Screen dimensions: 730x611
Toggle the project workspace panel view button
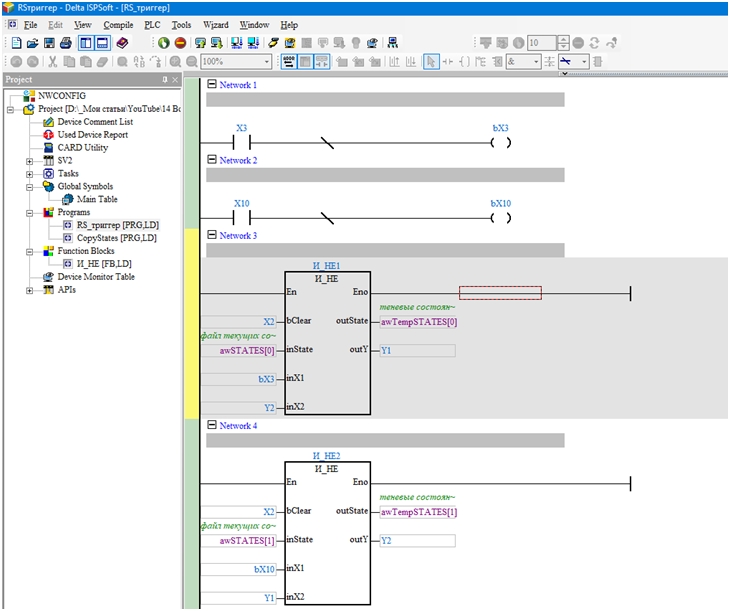[x=86, y=43]
